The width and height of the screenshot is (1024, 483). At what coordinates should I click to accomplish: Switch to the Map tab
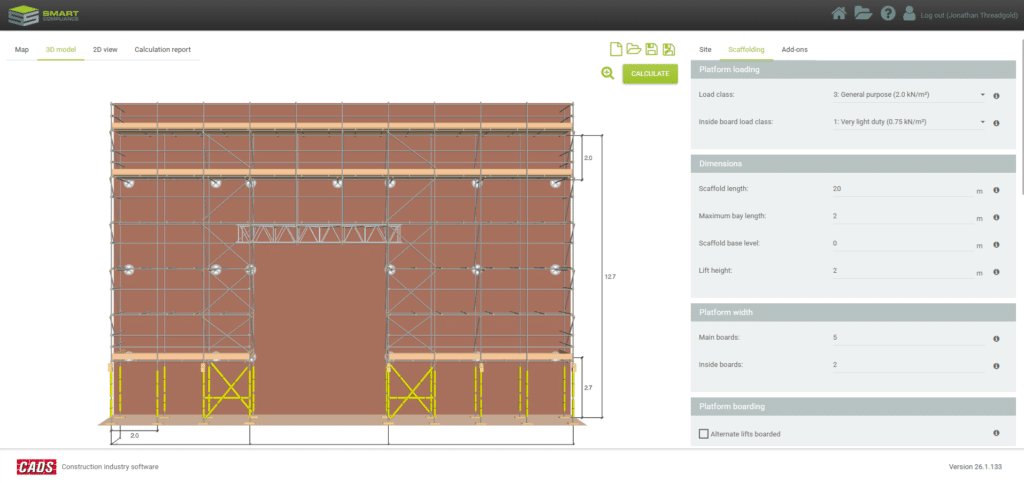coord(22,50)
